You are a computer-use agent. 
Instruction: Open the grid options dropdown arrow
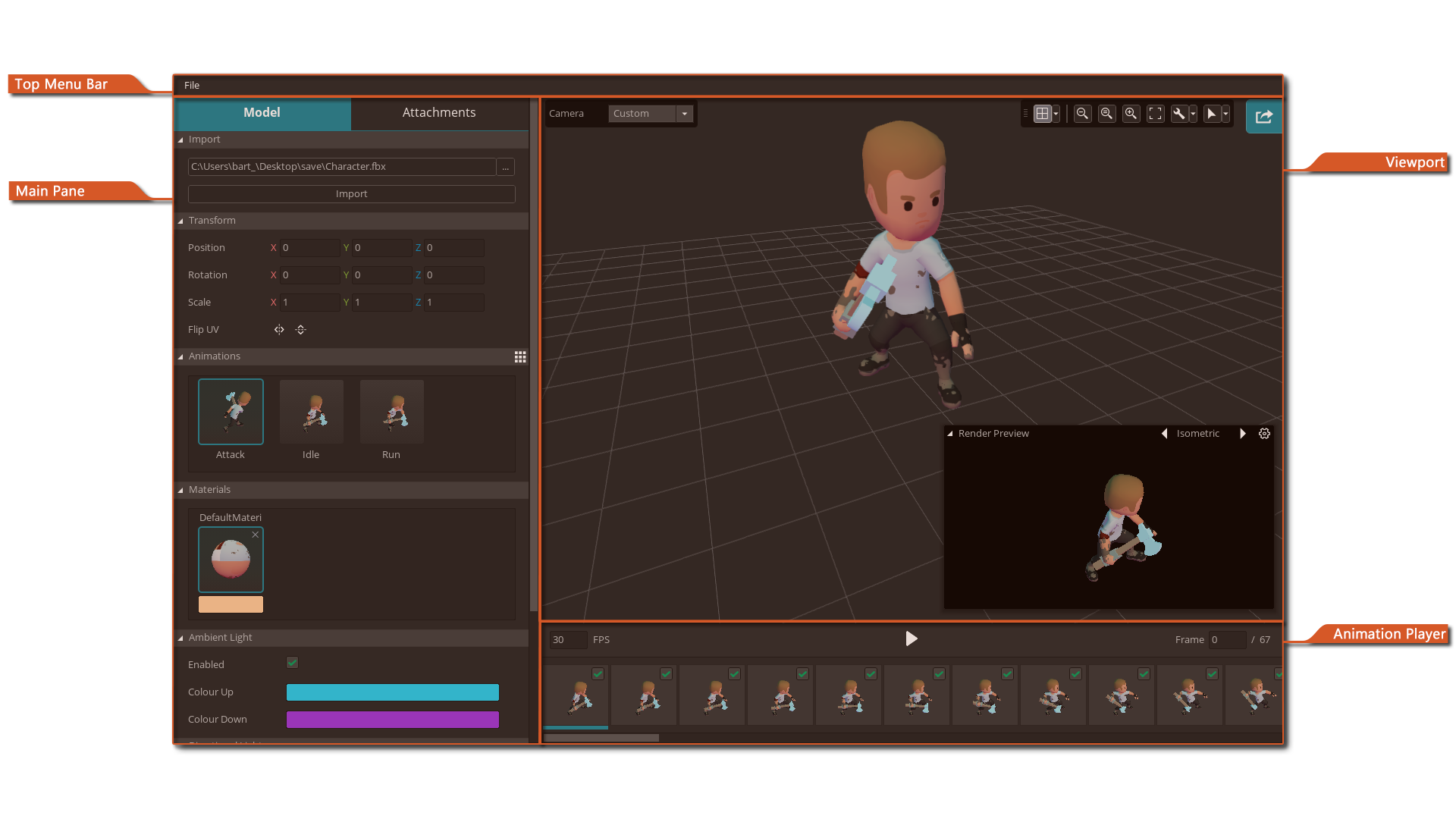point(1056,114)
